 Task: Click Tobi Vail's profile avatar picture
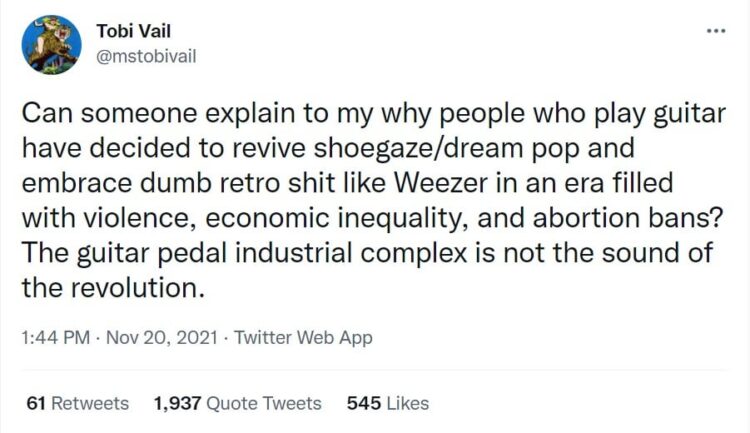51,44
